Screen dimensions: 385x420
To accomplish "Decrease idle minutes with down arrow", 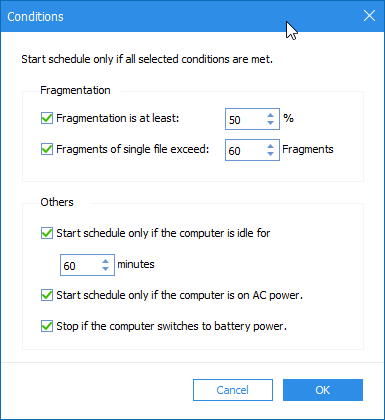I will pyautogui.click(x=105, y=269).
